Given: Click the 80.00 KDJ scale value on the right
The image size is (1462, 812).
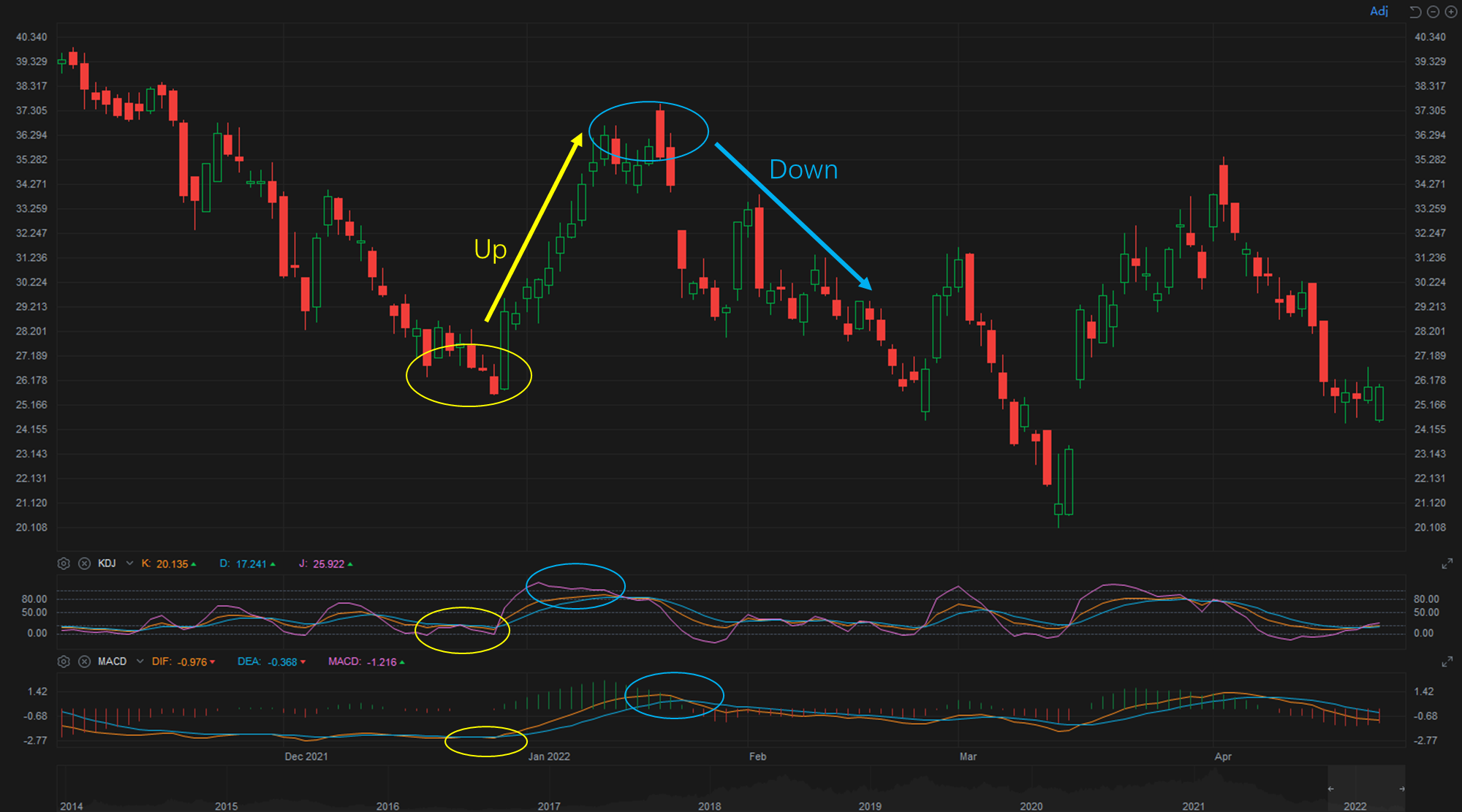Looking at the screenshot, I should (x=1426, y=599).
